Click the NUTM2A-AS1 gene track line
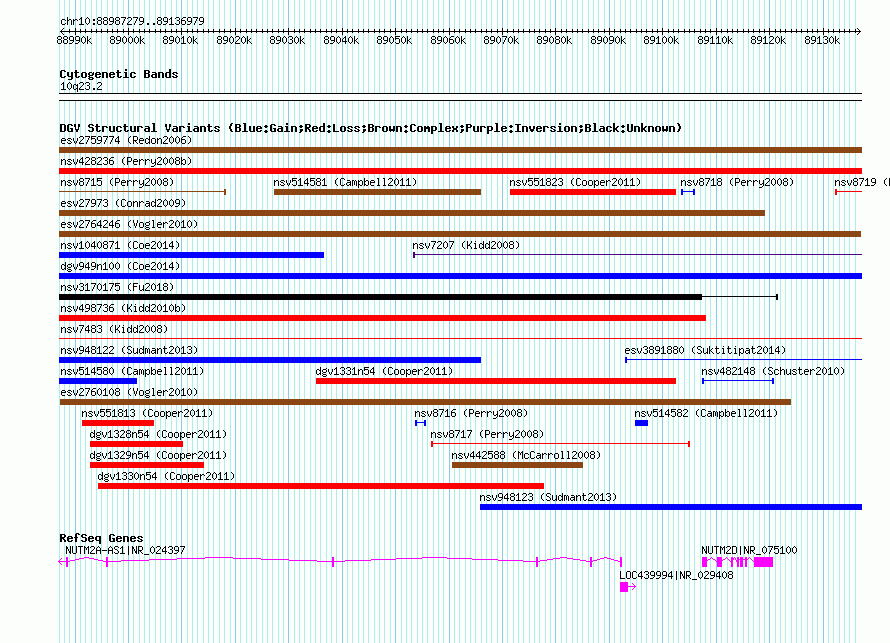The height and width of the screenshot is (643, 890). coord(341,561)
